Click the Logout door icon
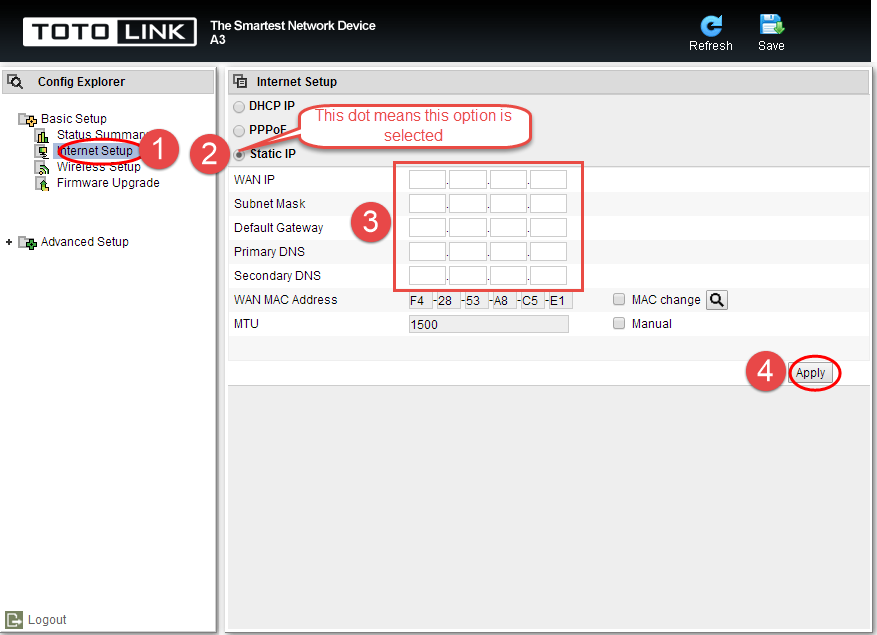The width and height of the screenshot is (877, 635). pyautogui.click(x=14, y=619)
